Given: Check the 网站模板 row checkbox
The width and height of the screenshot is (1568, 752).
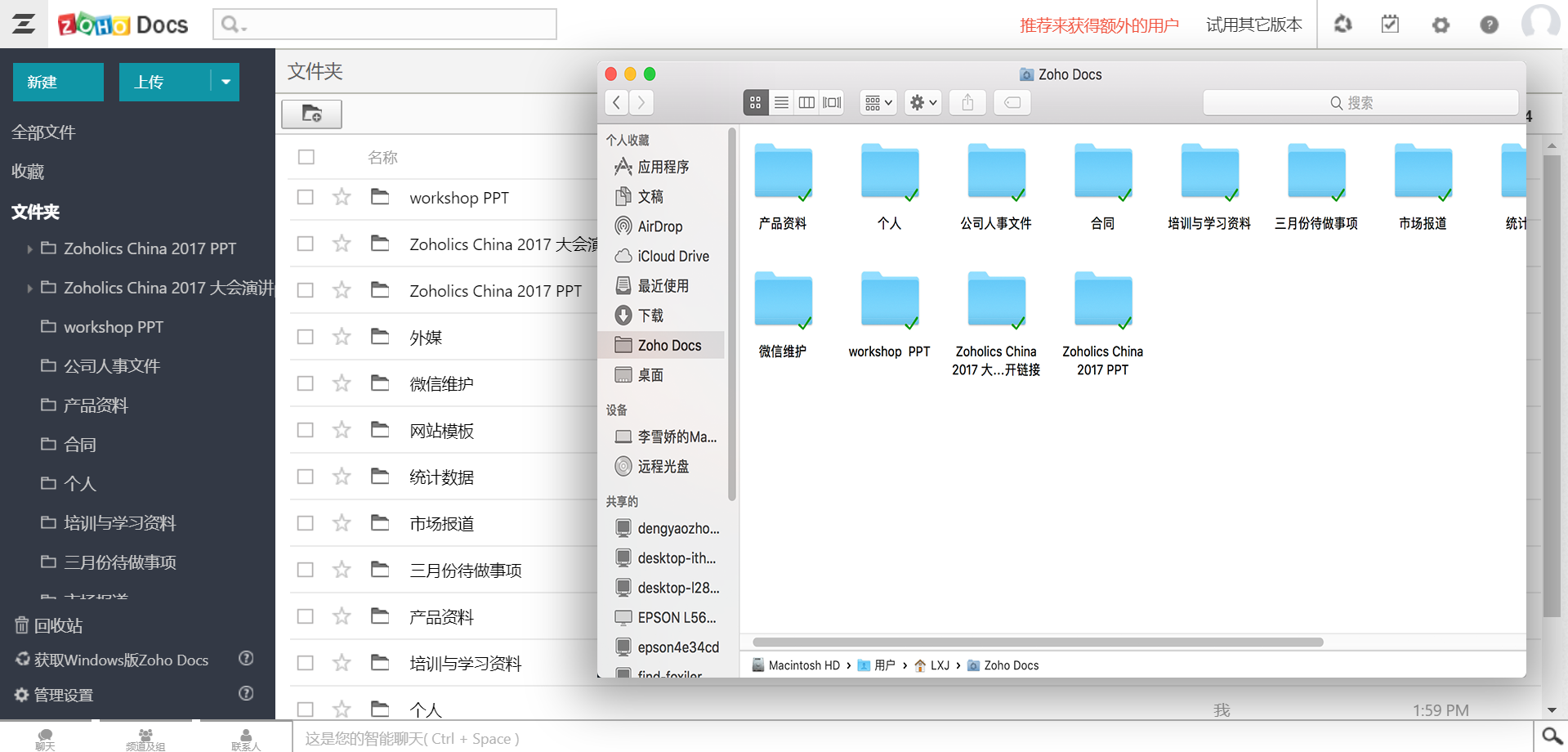Looking at the screenshot, I should [306, 430].
